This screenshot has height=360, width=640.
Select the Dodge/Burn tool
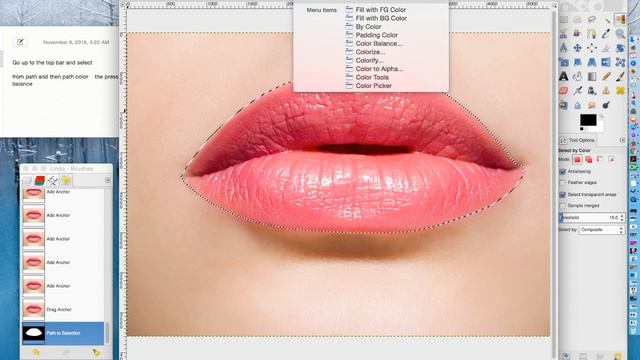[x=606, y=105]
